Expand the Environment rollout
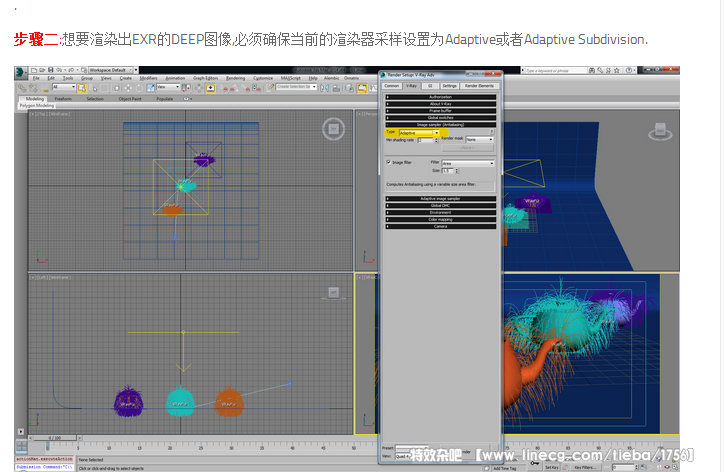The image size is (724, 472). point(440,212)
